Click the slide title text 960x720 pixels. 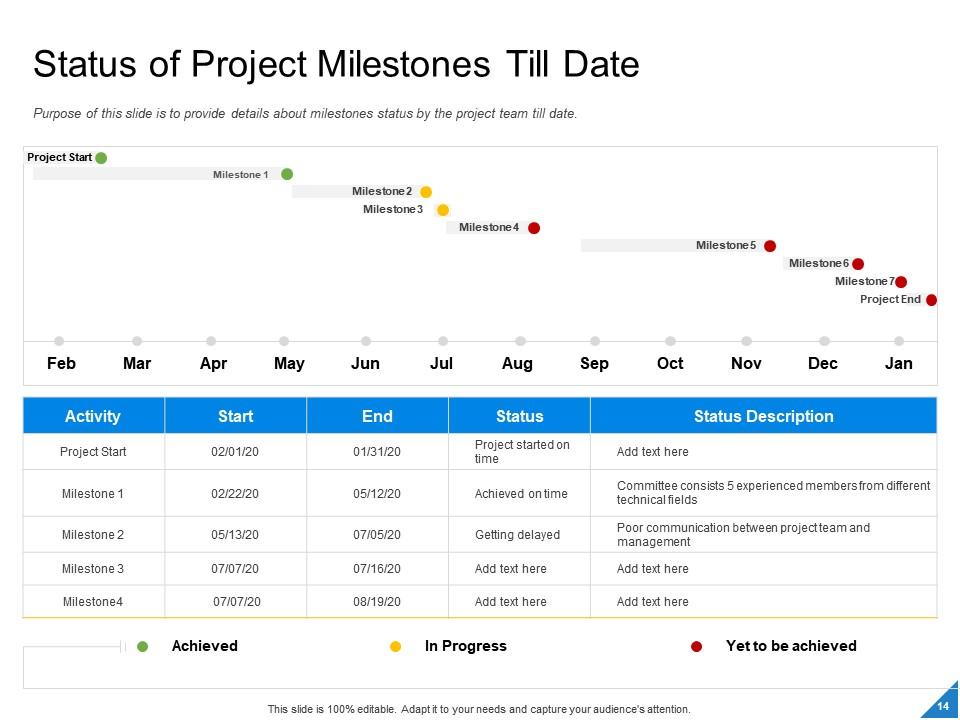point(336,65)
